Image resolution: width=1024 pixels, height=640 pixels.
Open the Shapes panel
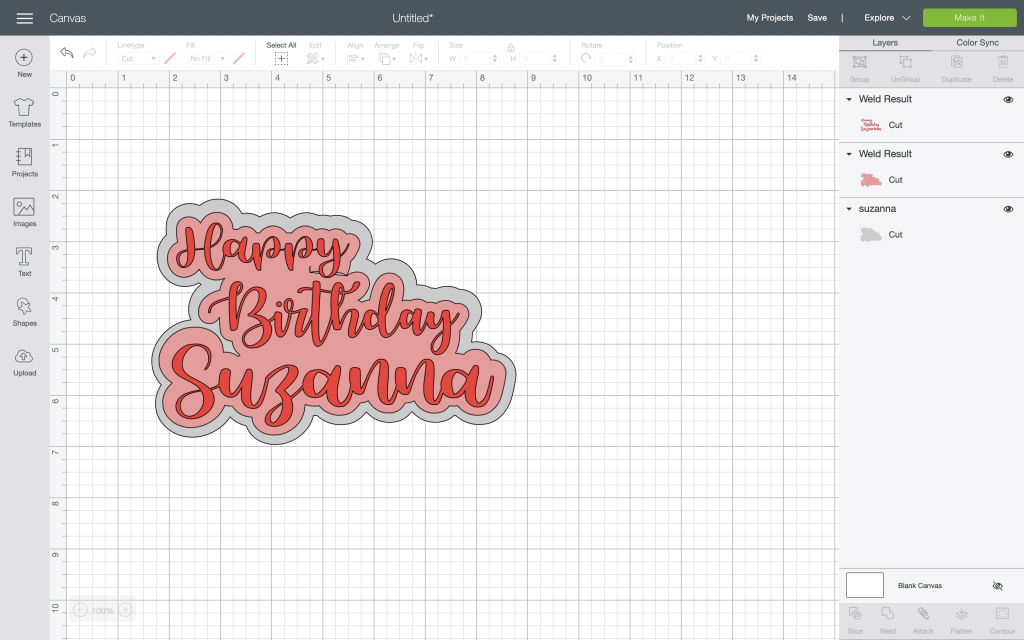point(24,312)
